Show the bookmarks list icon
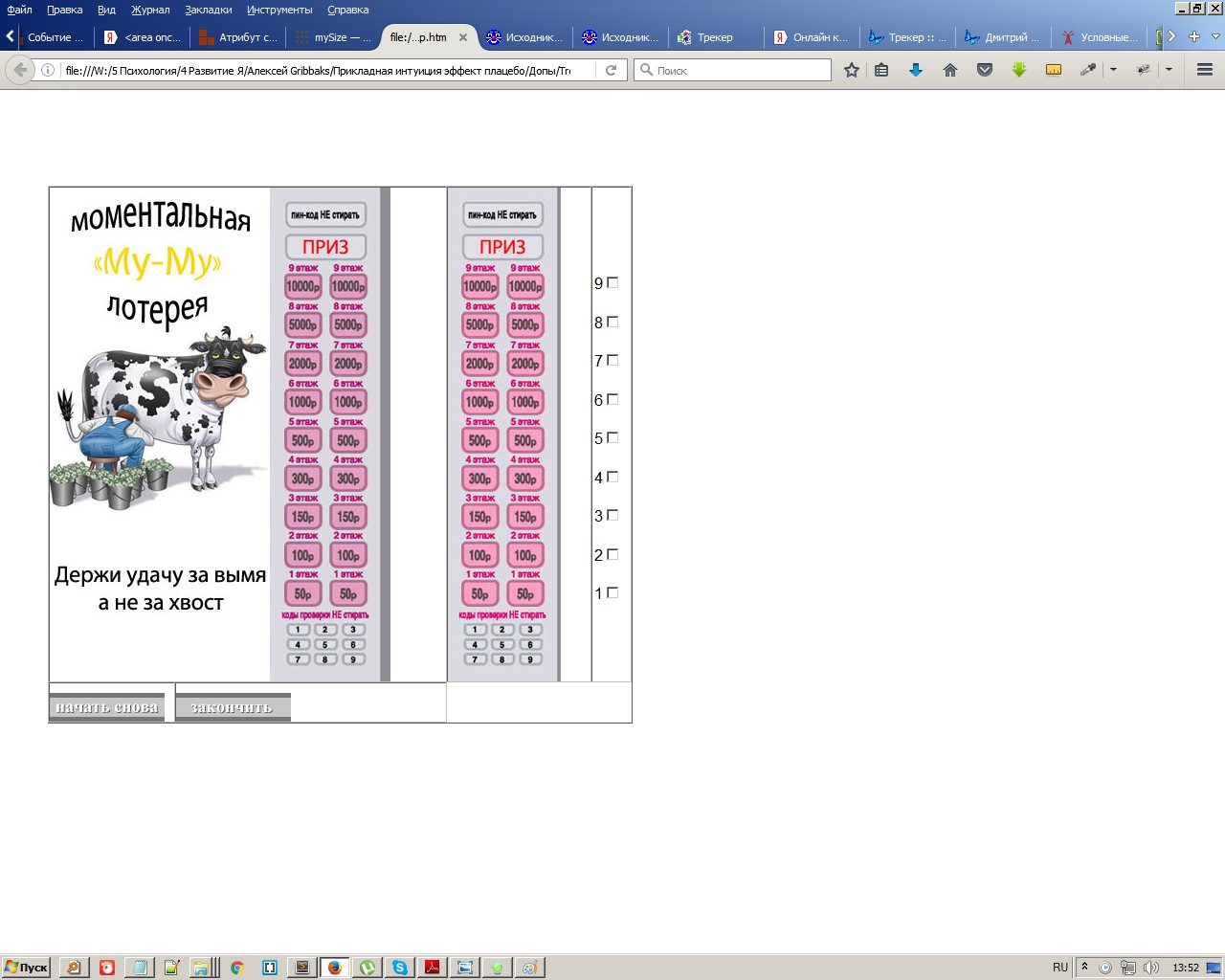This screenshot has width=1225, height=980. click(881, 70)
